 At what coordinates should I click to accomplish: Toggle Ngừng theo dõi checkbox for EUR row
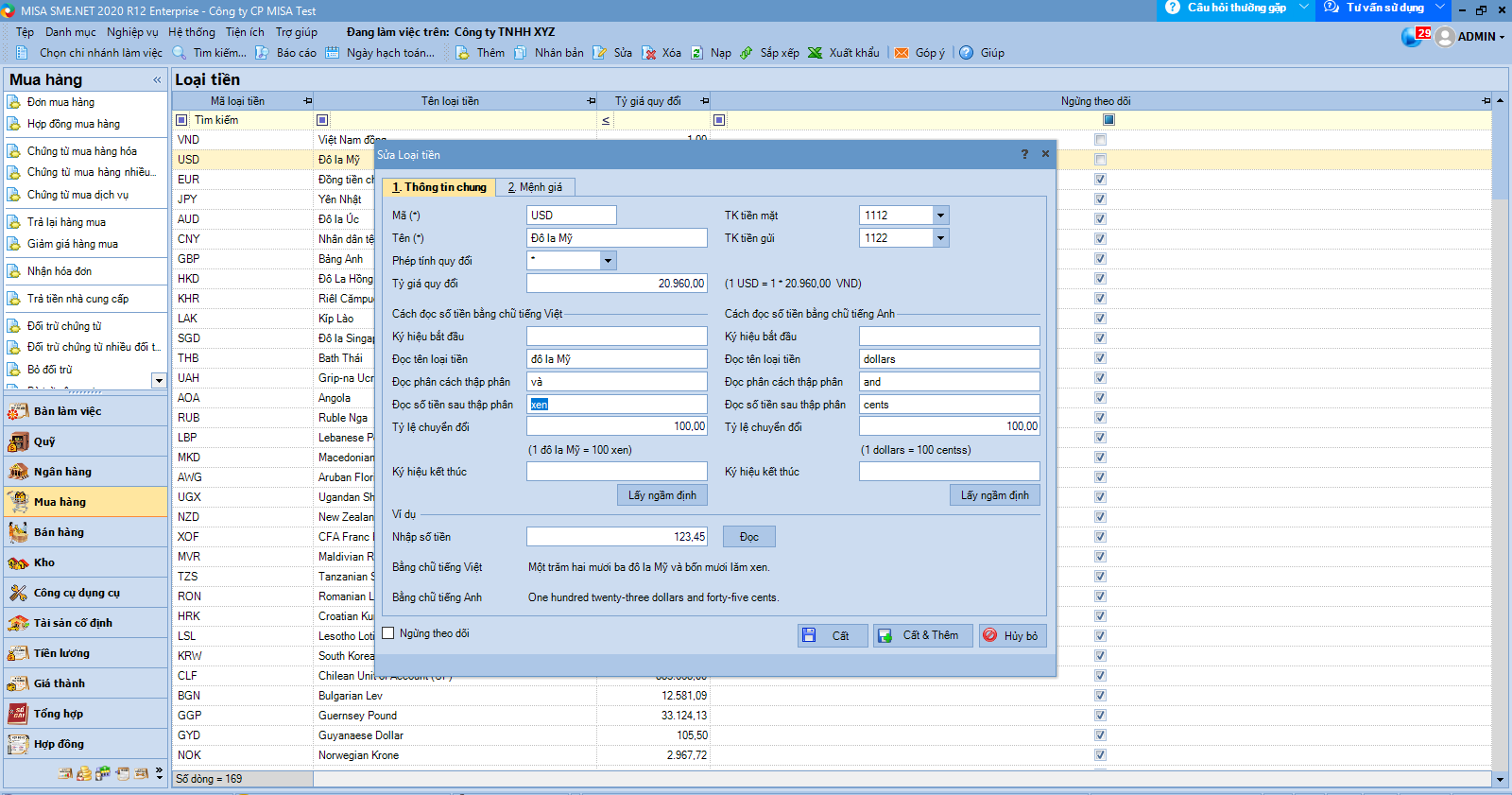(1100, 180)
